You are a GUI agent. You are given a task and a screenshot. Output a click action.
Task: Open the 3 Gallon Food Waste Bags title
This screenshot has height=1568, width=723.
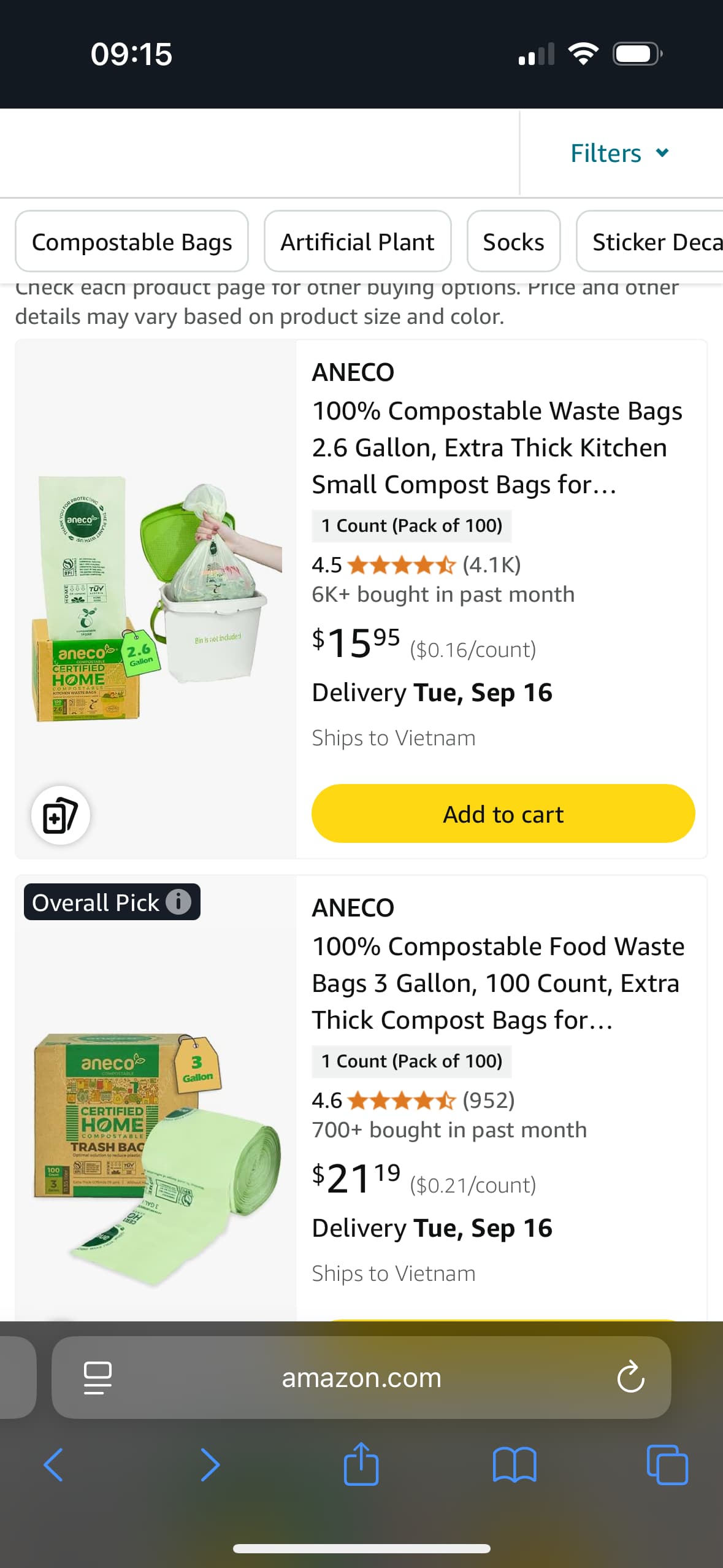coord(498,983)
